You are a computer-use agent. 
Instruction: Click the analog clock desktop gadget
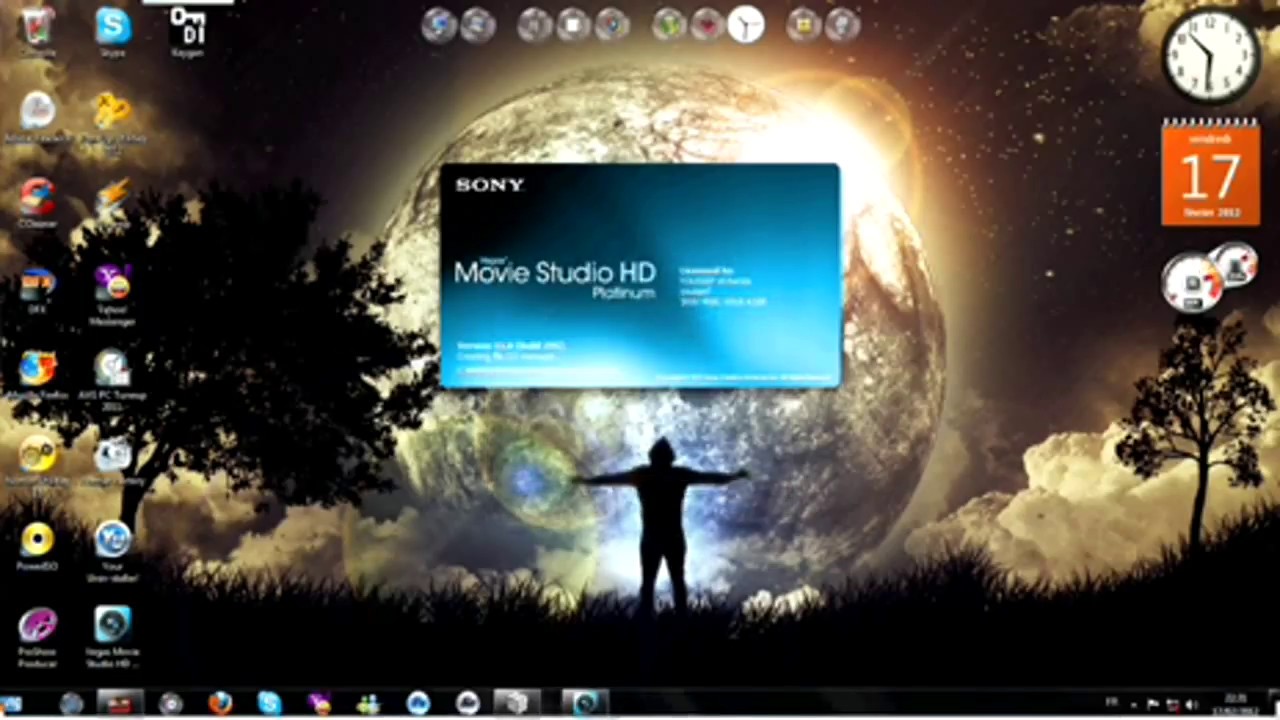click(x=1210, y=55)
